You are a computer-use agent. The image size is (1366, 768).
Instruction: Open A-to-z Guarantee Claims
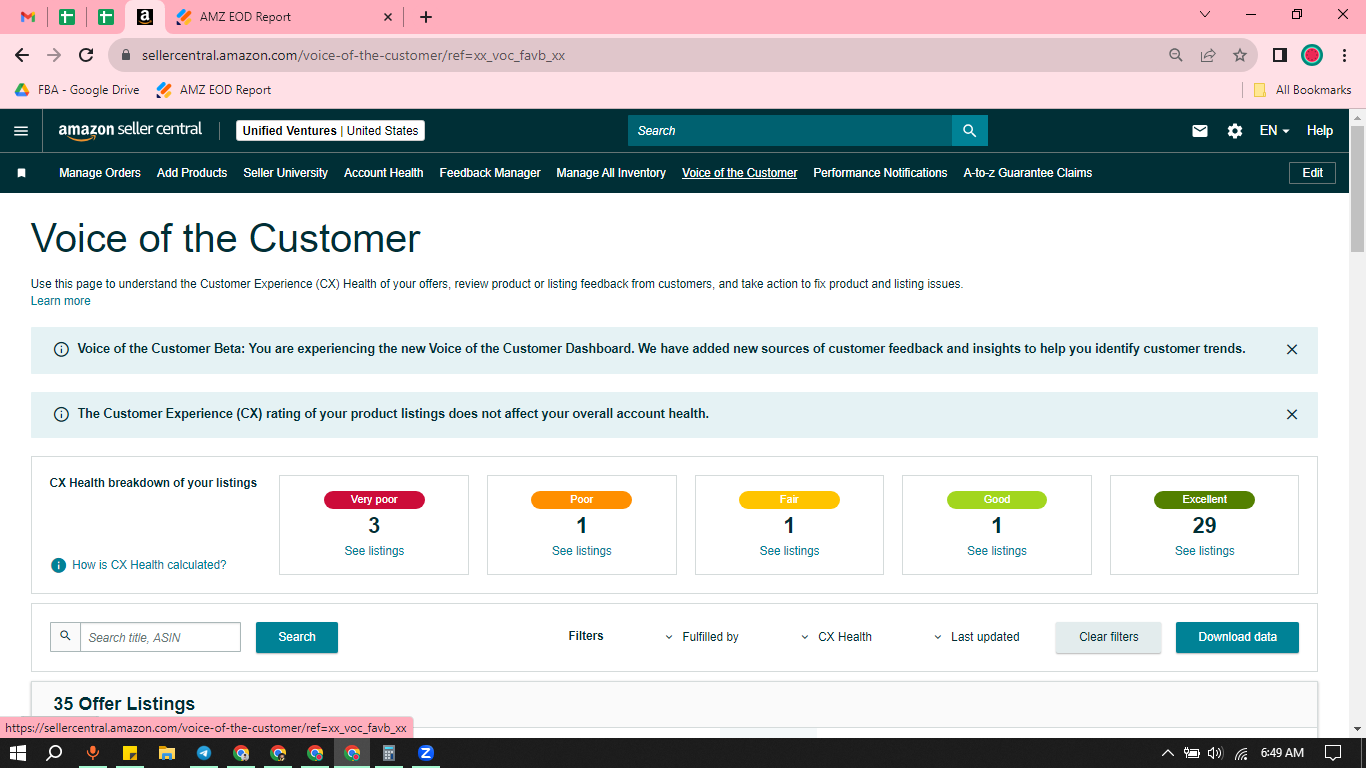(1028, 173)
